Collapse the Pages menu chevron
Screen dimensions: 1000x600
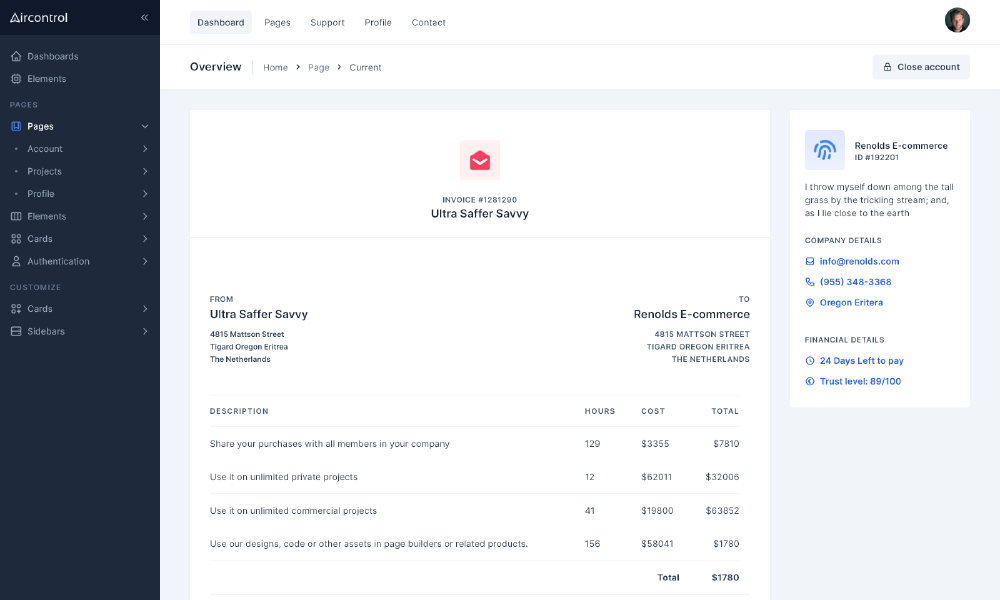coord(145,126)
